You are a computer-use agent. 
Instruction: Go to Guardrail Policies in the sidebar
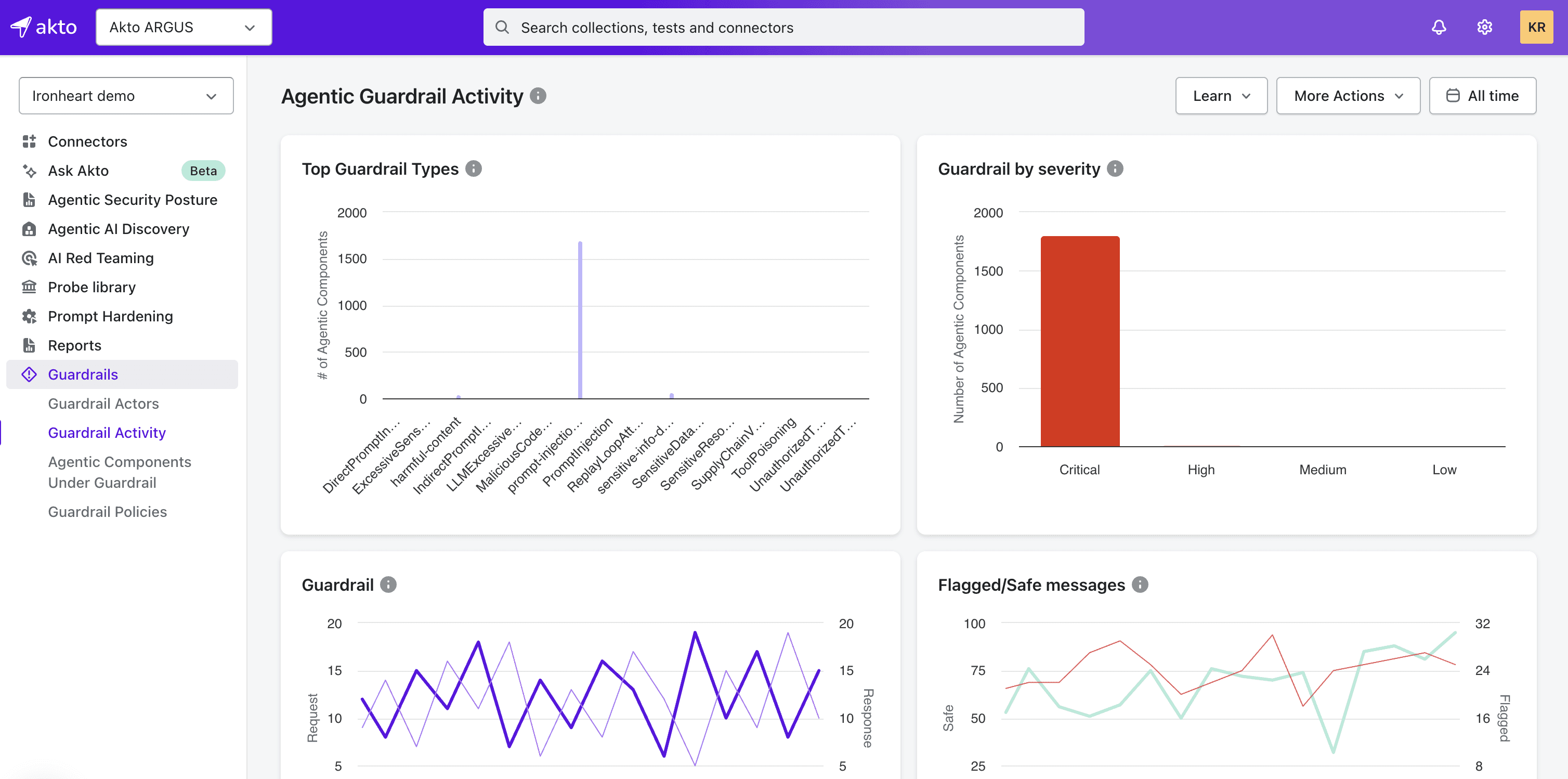[x=107, y=512]
